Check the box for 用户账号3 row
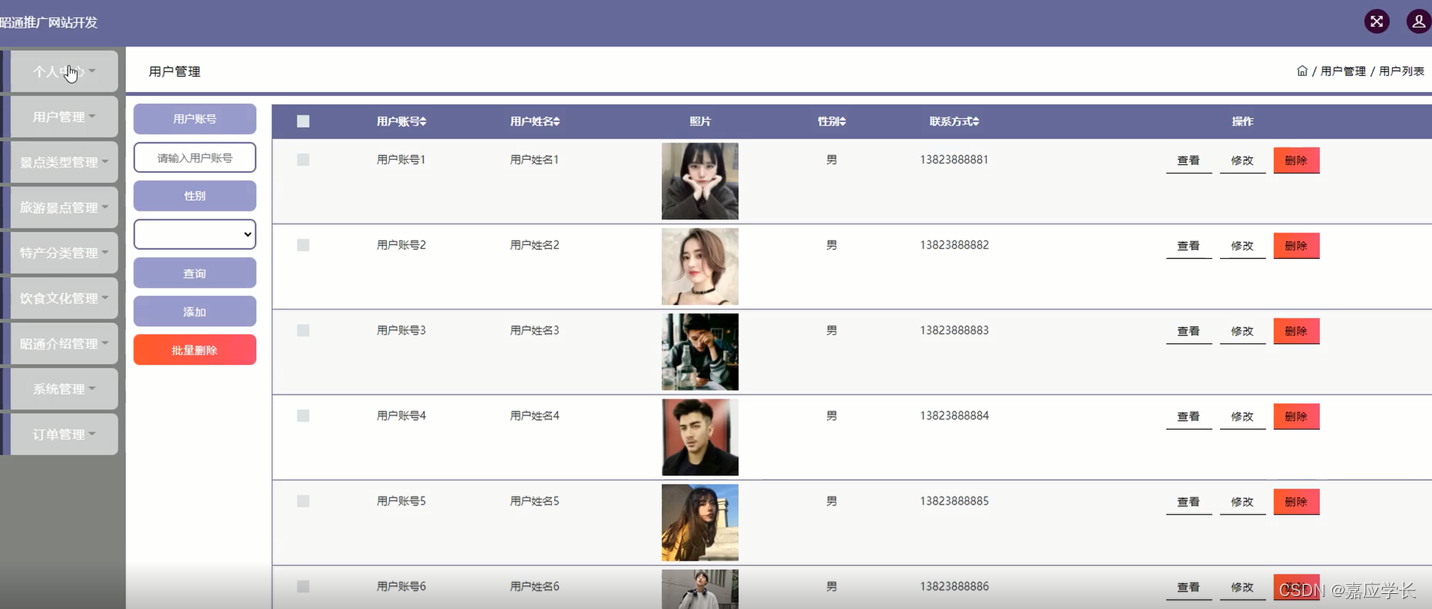 (303, 330)
